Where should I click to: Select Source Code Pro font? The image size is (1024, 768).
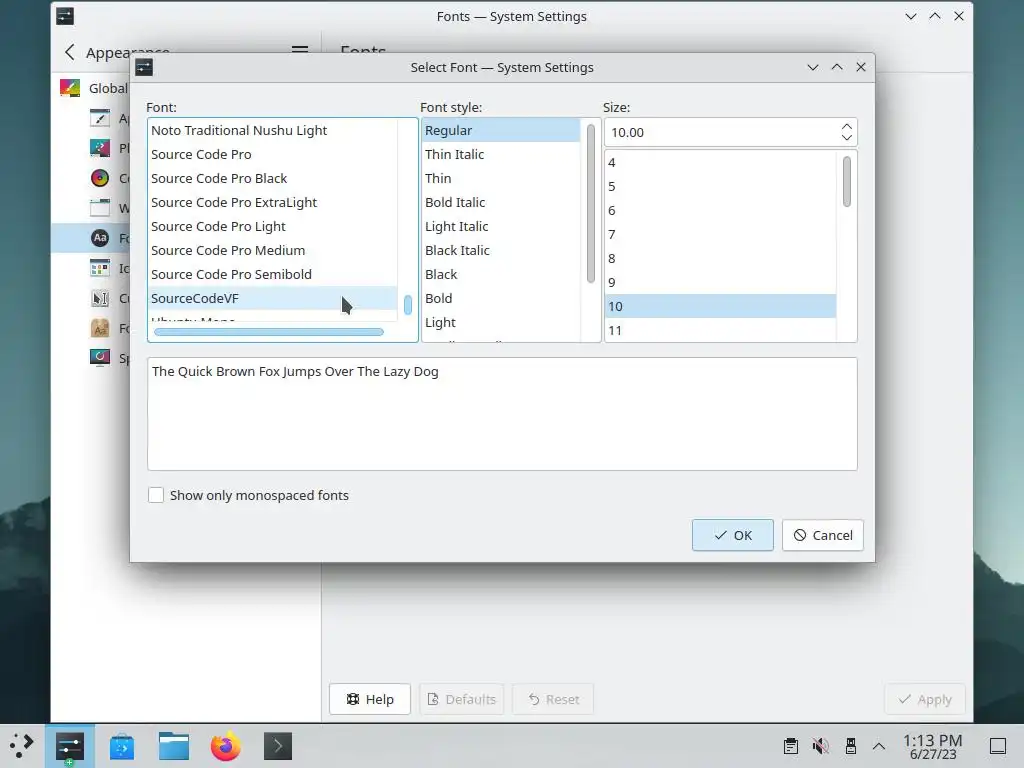[273, 154]
